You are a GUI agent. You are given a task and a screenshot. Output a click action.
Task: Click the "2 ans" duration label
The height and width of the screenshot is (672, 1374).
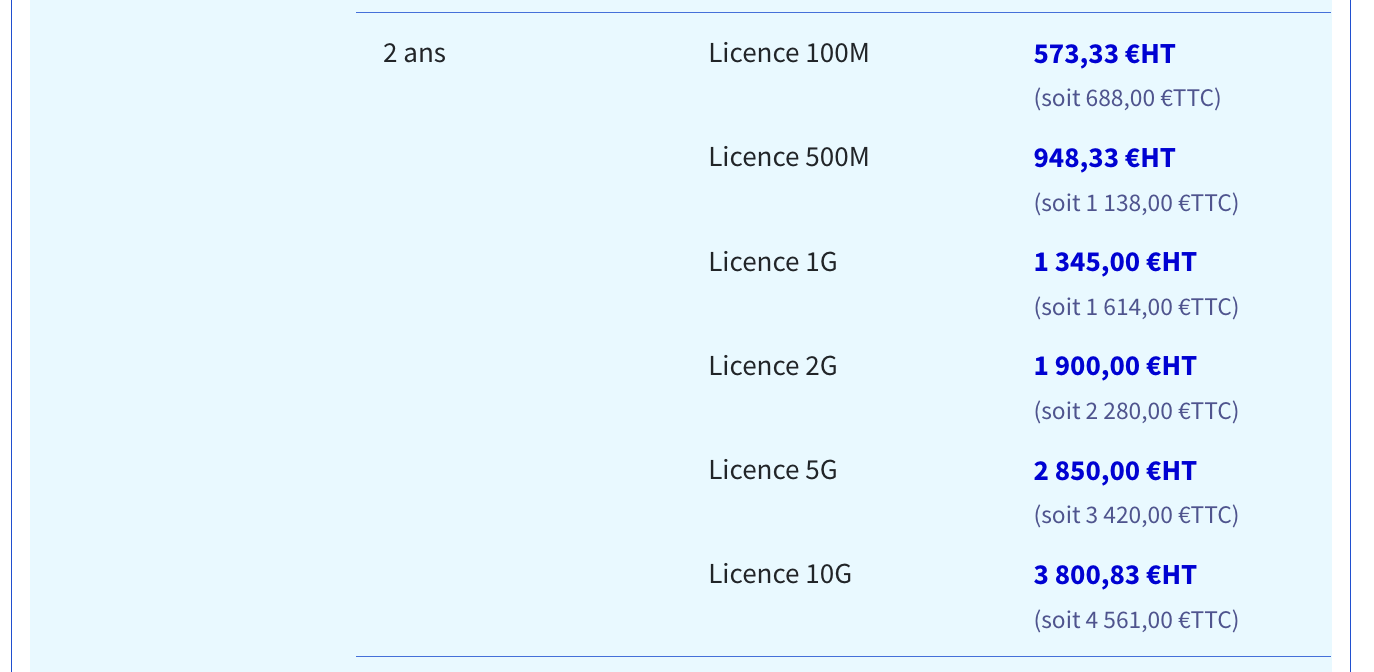coord(414,53)
